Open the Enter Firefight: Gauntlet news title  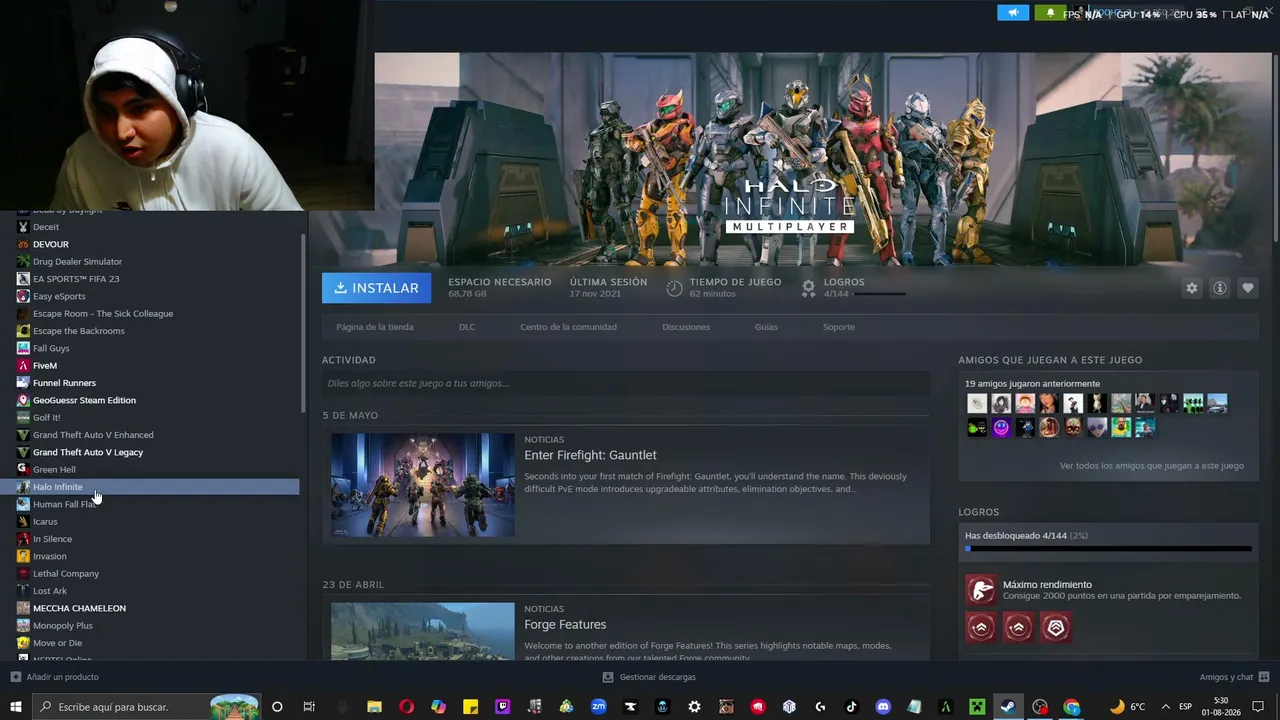pyautogui.click(x=590, y=455)
